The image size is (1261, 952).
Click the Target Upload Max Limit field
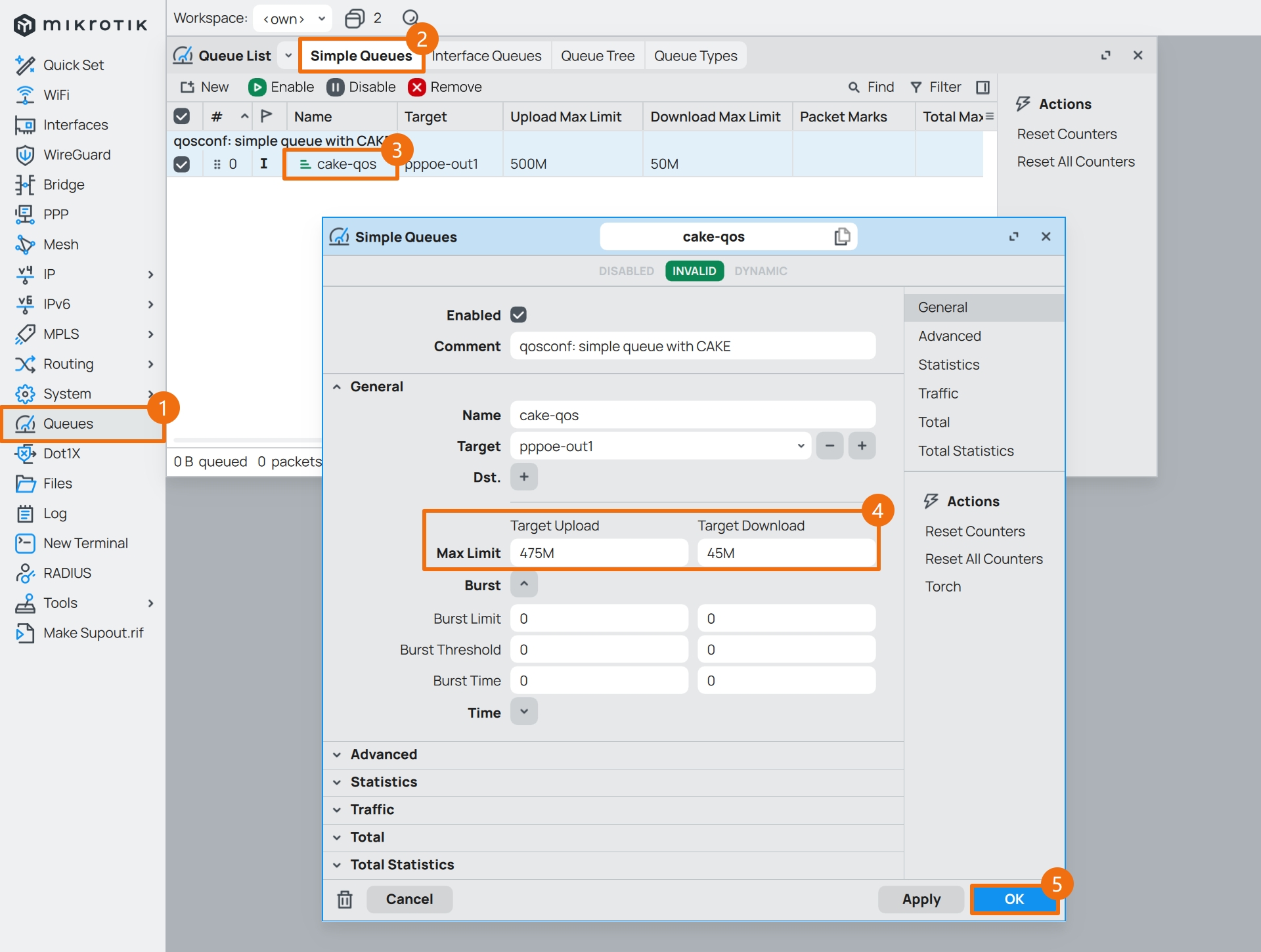tap(599, 553)
